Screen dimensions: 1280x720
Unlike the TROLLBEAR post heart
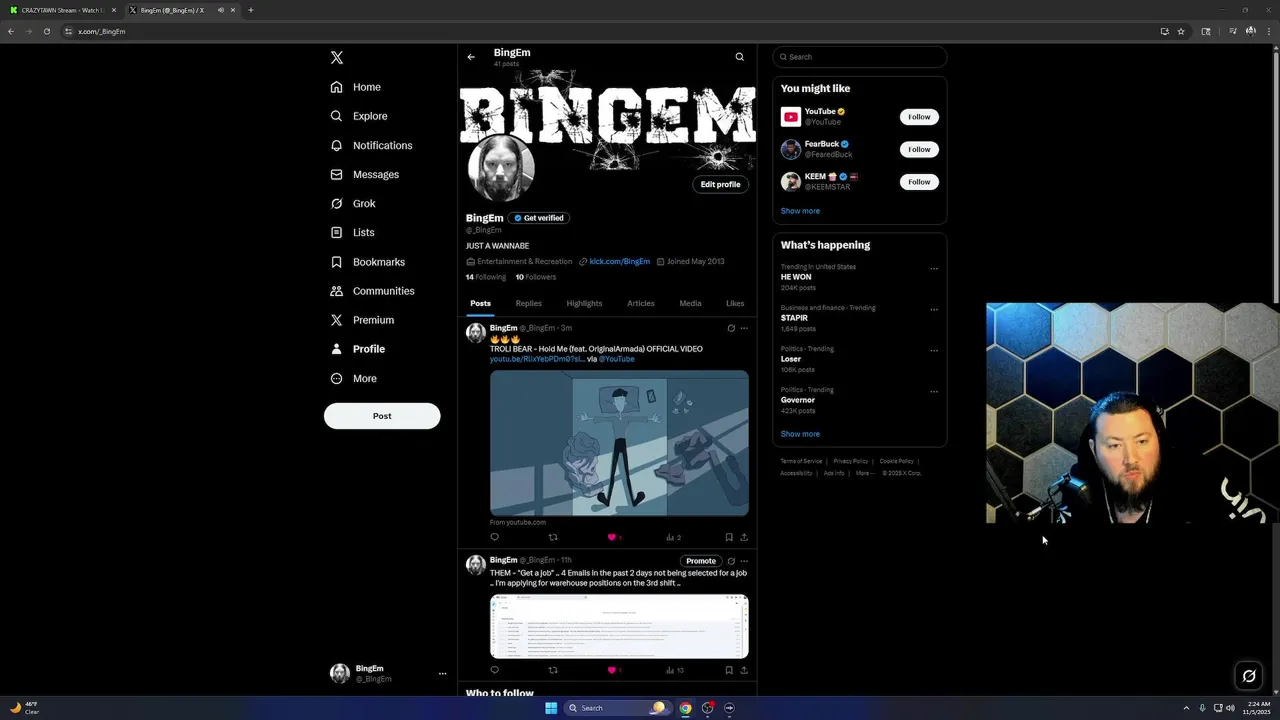[x=612, y=537]
